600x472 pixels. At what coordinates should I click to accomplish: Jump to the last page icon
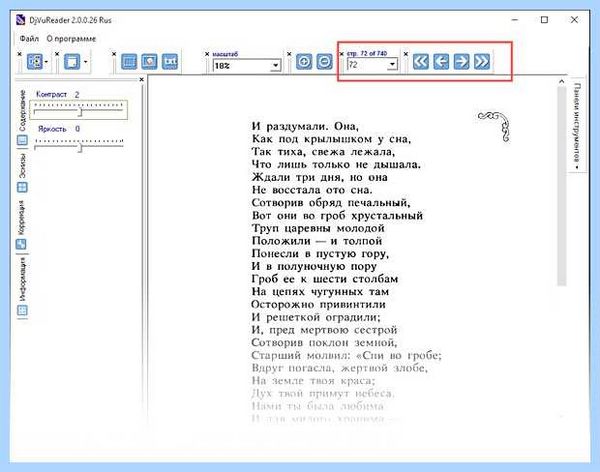tap(482, 61)
